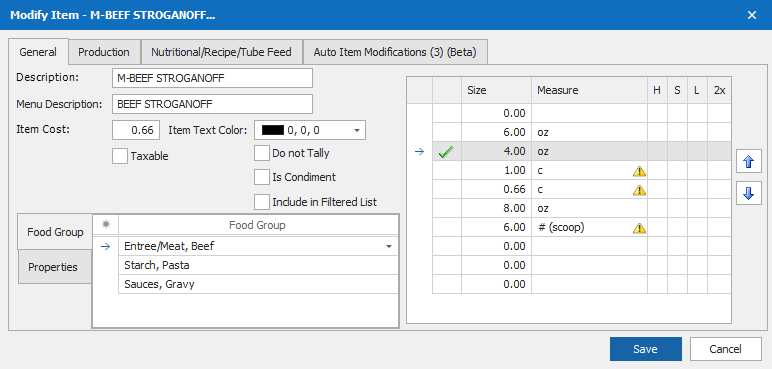
Task: Click the black color swatch in Item Text Color
Action: 273,131
